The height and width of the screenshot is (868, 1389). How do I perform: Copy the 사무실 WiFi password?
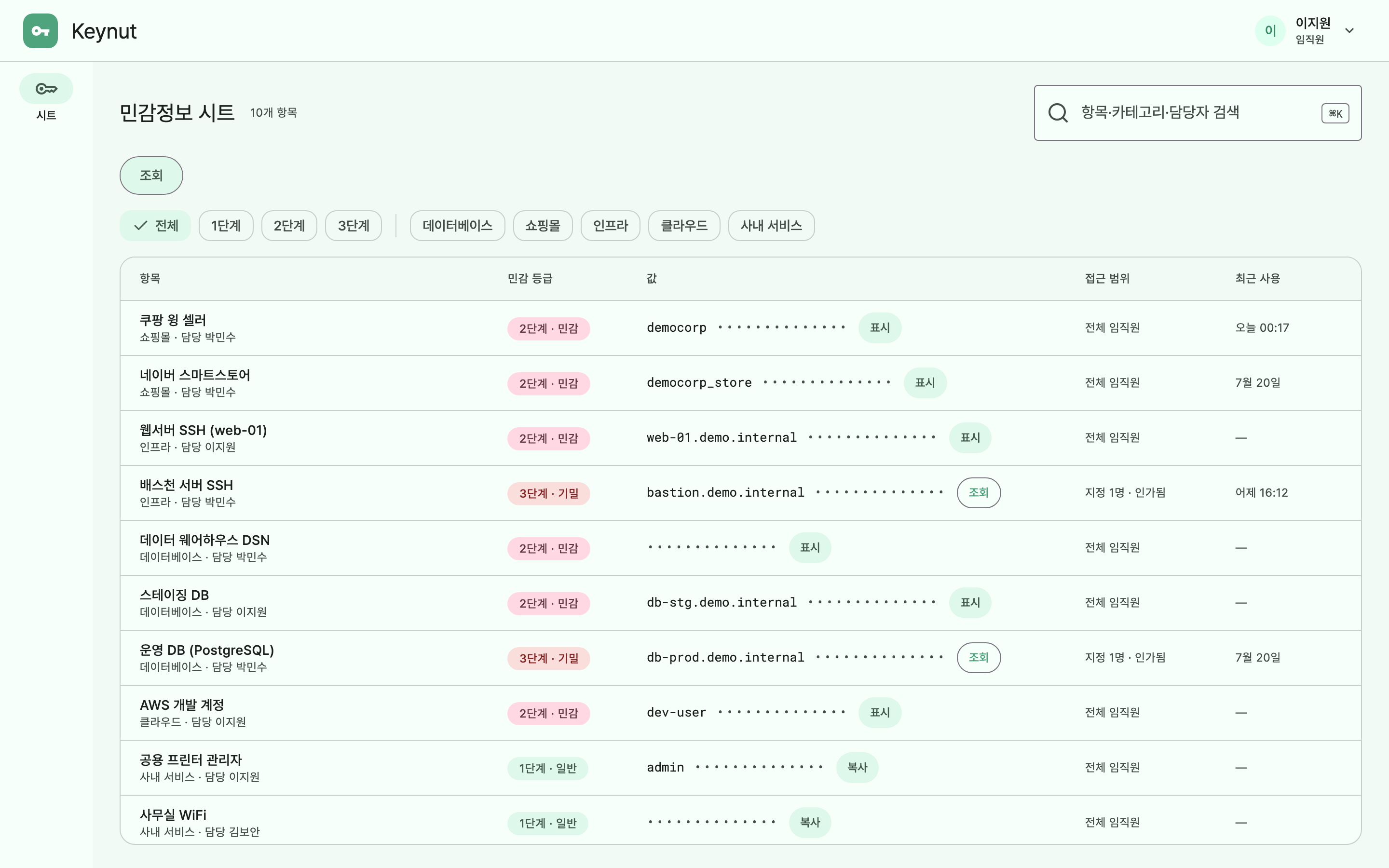point(810,823)
